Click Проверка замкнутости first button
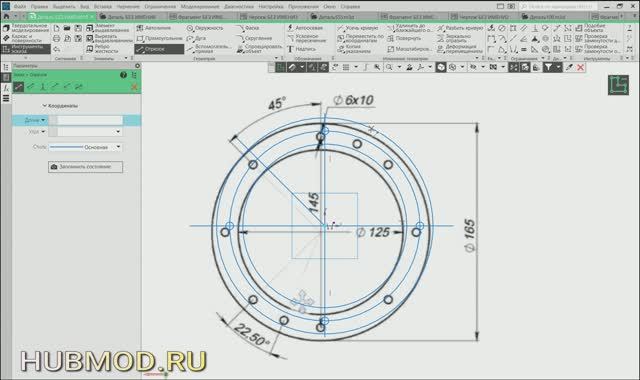This screenshot has width=640, height=380. tap(598, 38)
